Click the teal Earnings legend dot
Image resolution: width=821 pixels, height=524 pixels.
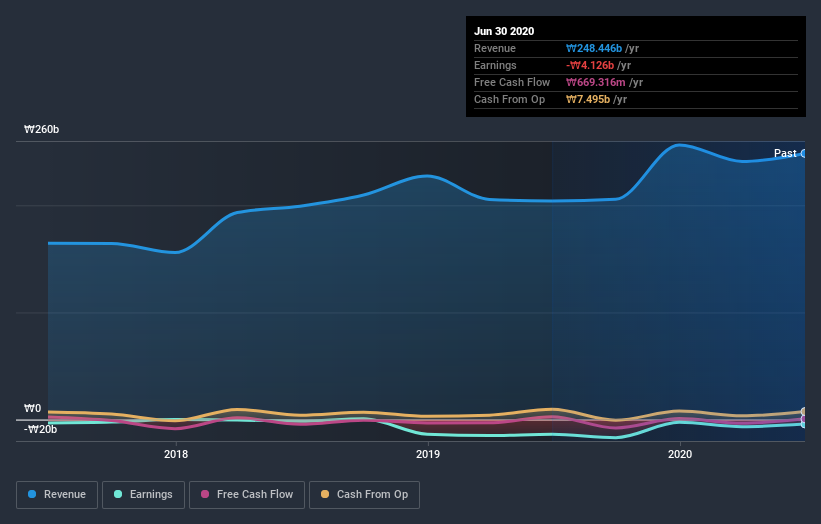(118, 494)
